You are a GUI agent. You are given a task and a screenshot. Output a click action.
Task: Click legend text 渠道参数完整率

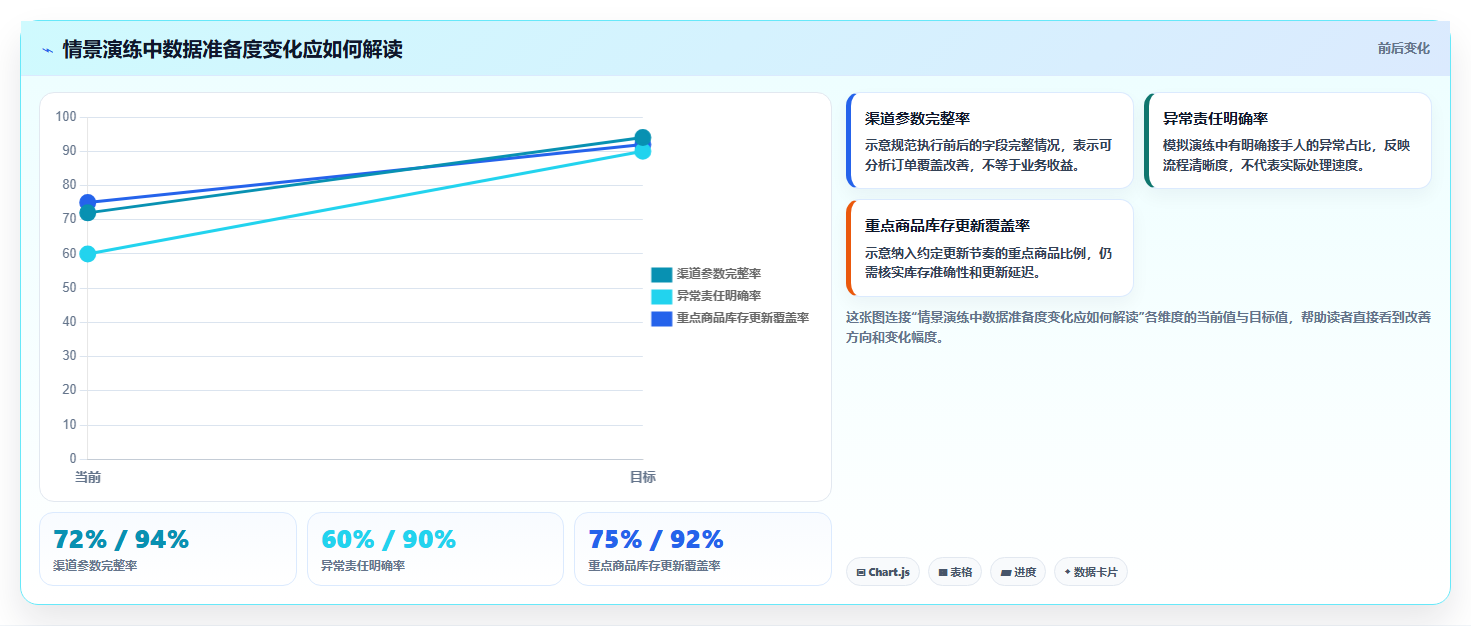click(718, 274)
